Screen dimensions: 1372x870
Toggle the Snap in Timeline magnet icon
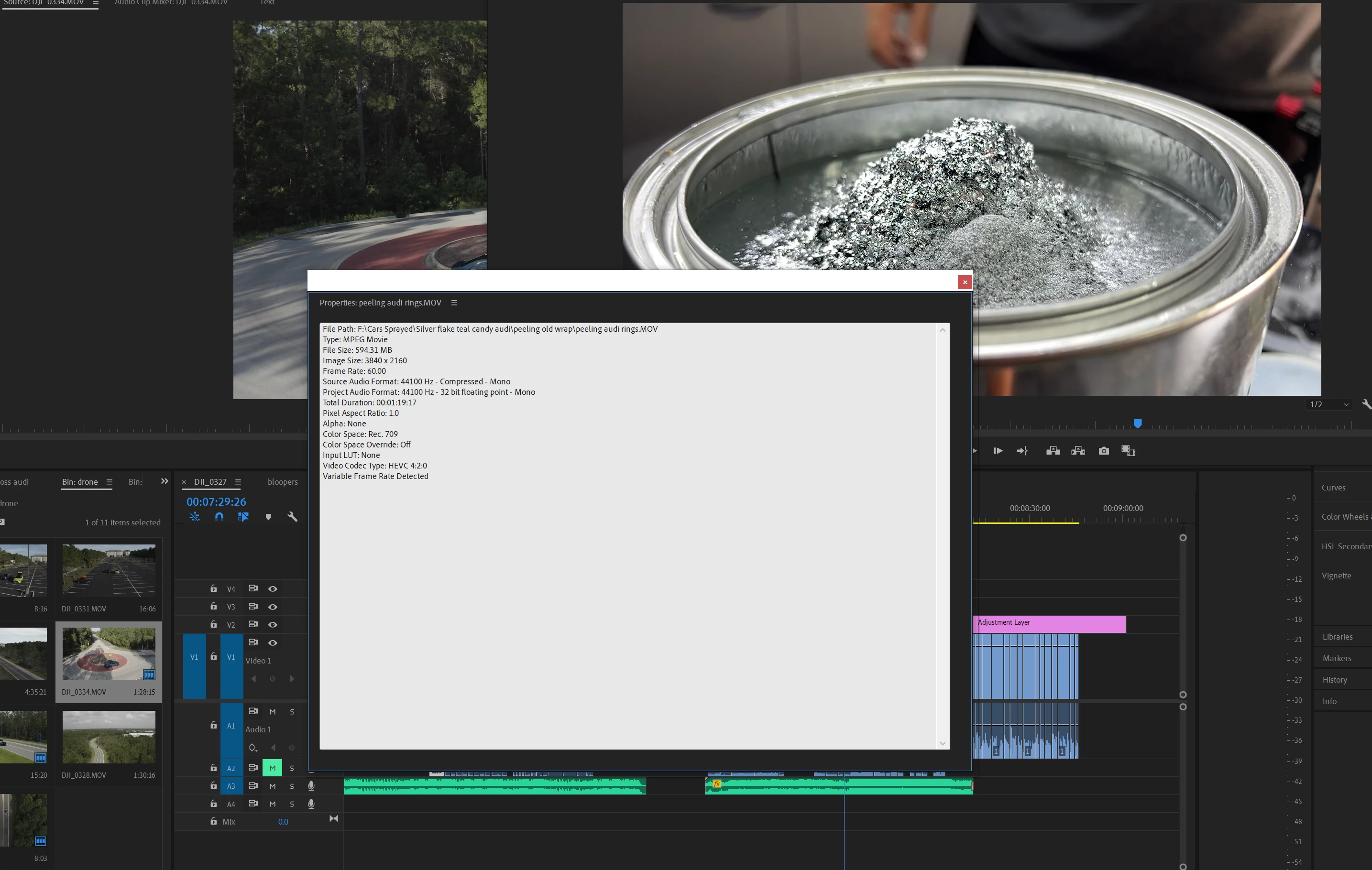[x=219, y=517]
